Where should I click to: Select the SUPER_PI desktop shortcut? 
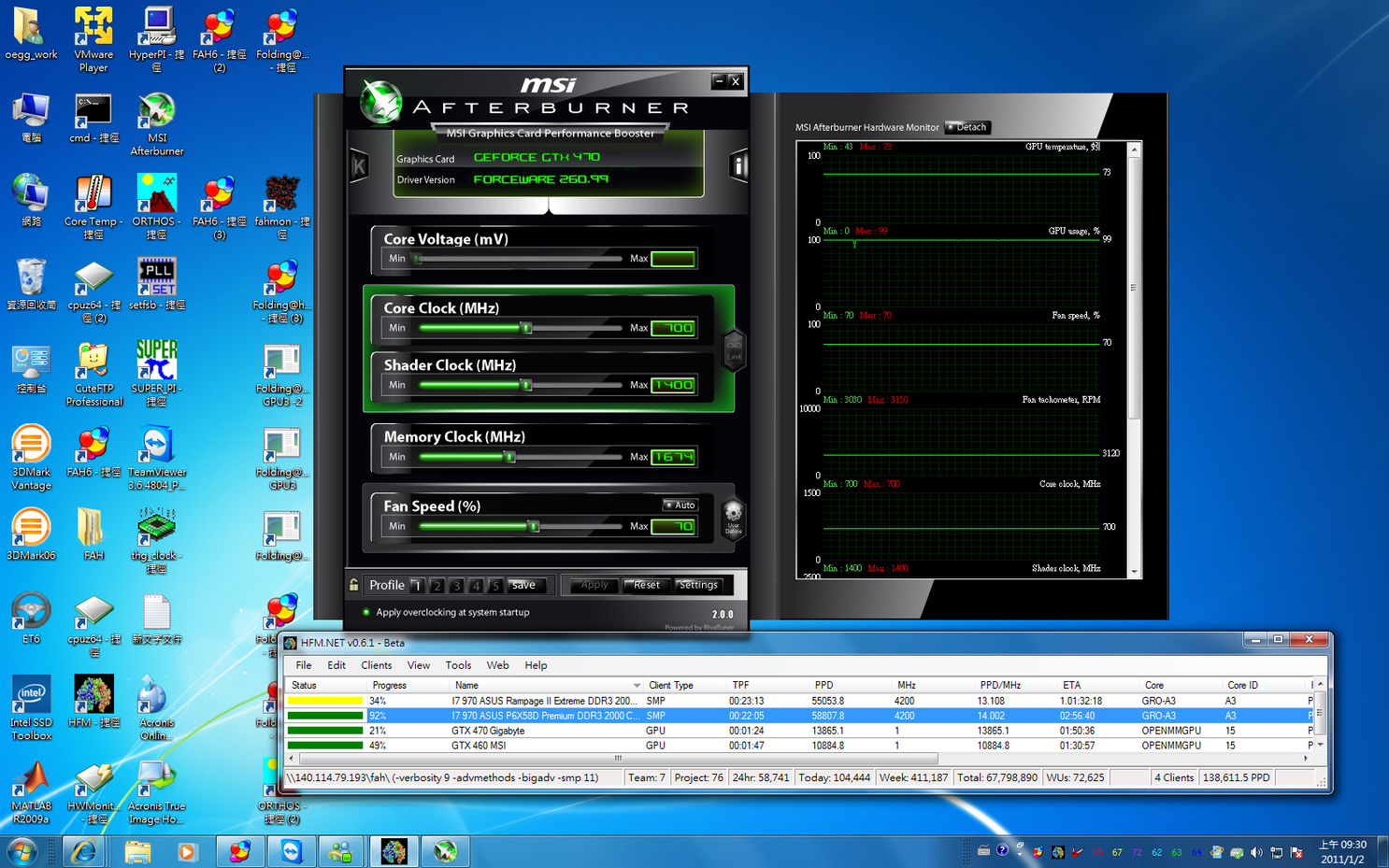(156, 374)
